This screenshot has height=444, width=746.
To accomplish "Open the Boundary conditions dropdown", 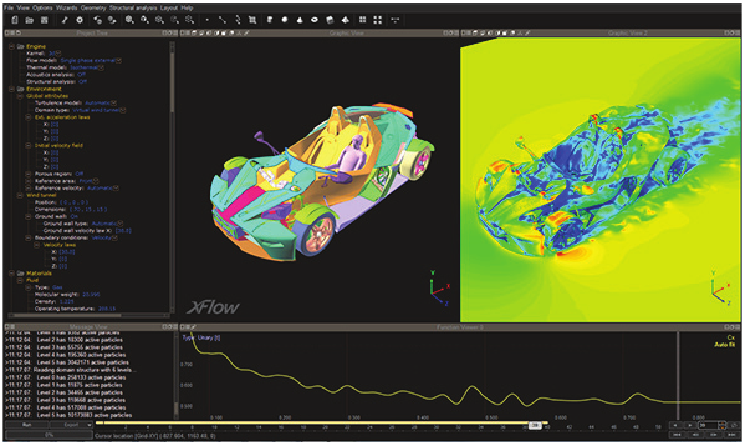I will [115, 238].
